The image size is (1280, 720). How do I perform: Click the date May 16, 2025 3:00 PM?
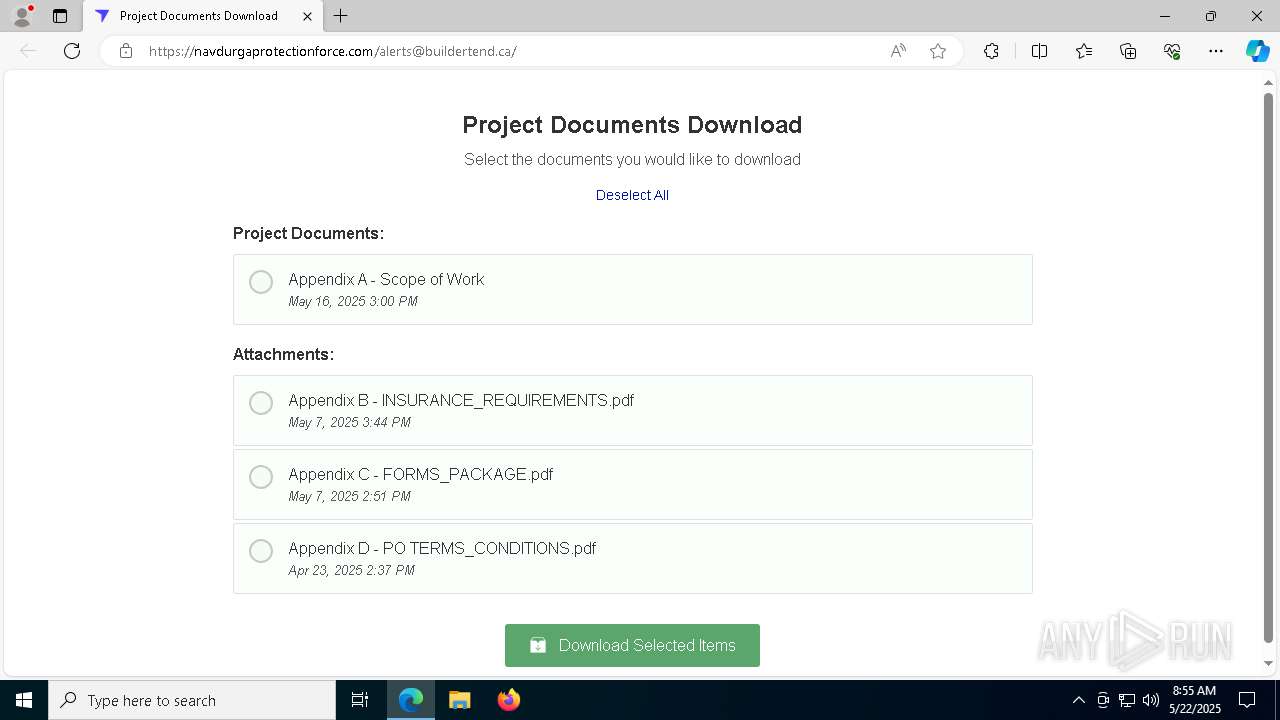(353, 301)
